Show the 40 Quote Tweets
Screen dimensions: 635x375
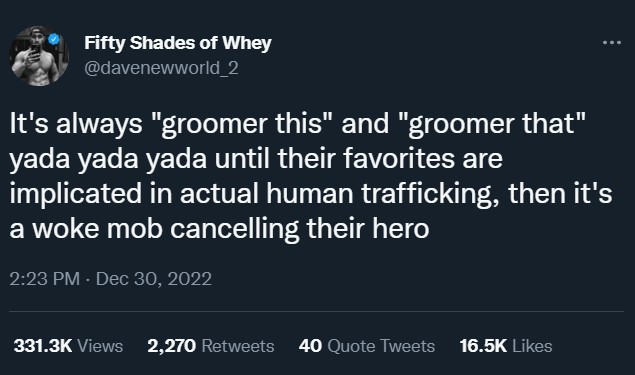pos(367,346)
